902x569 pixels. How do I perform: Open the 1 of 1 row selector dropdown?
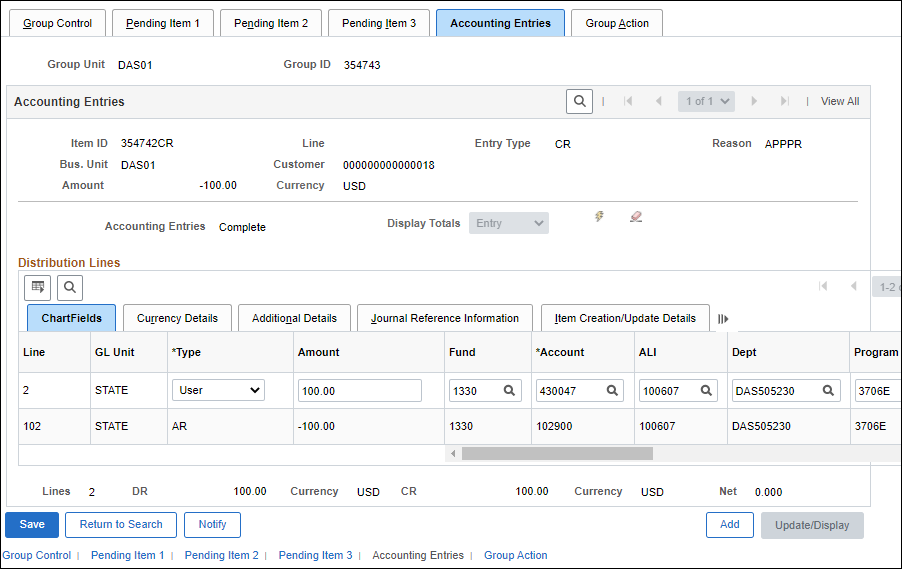click(x=706, y=101)
